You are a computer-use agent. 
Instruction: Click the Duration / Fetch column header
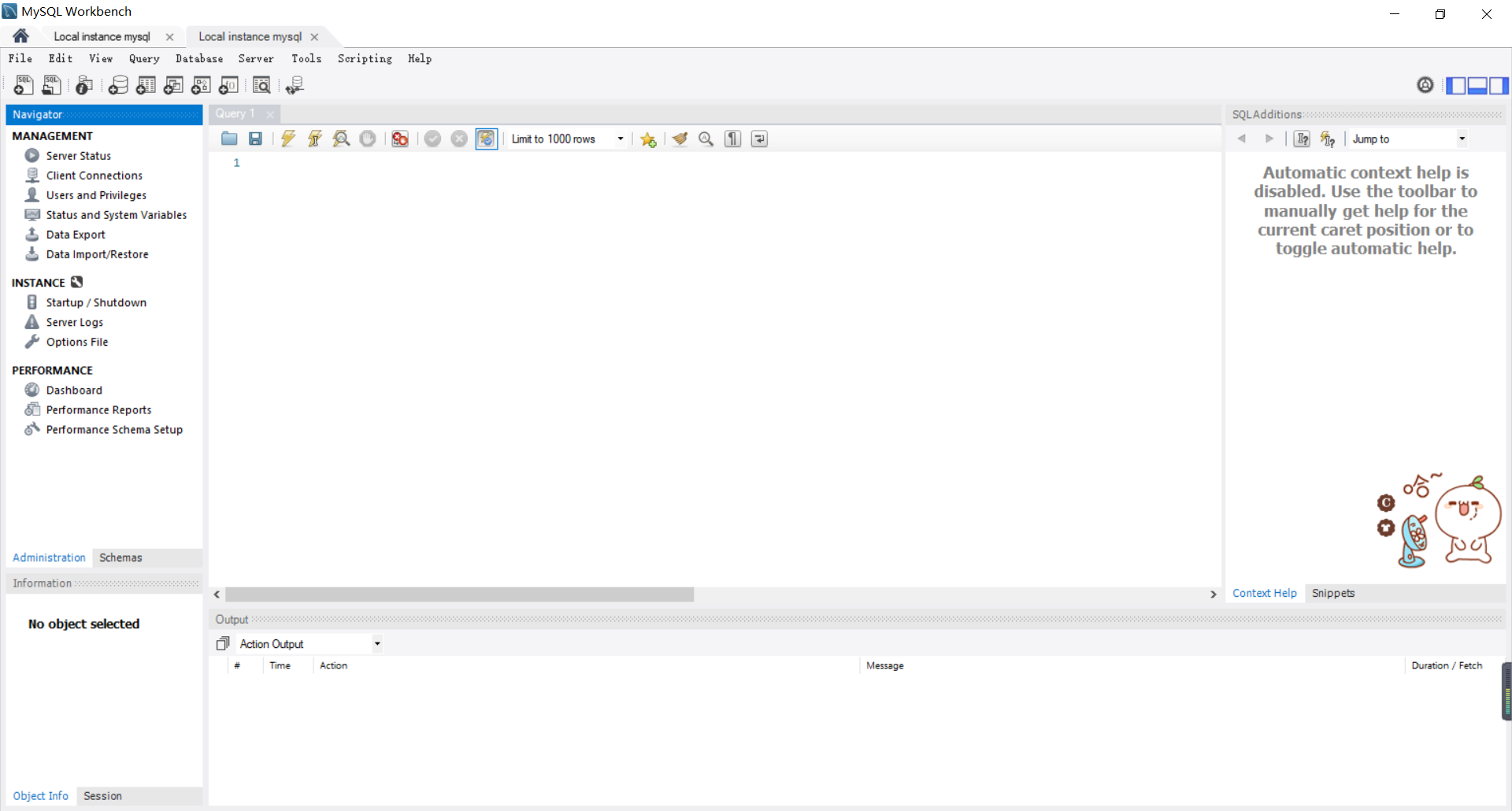click(x=1447, y=666)
